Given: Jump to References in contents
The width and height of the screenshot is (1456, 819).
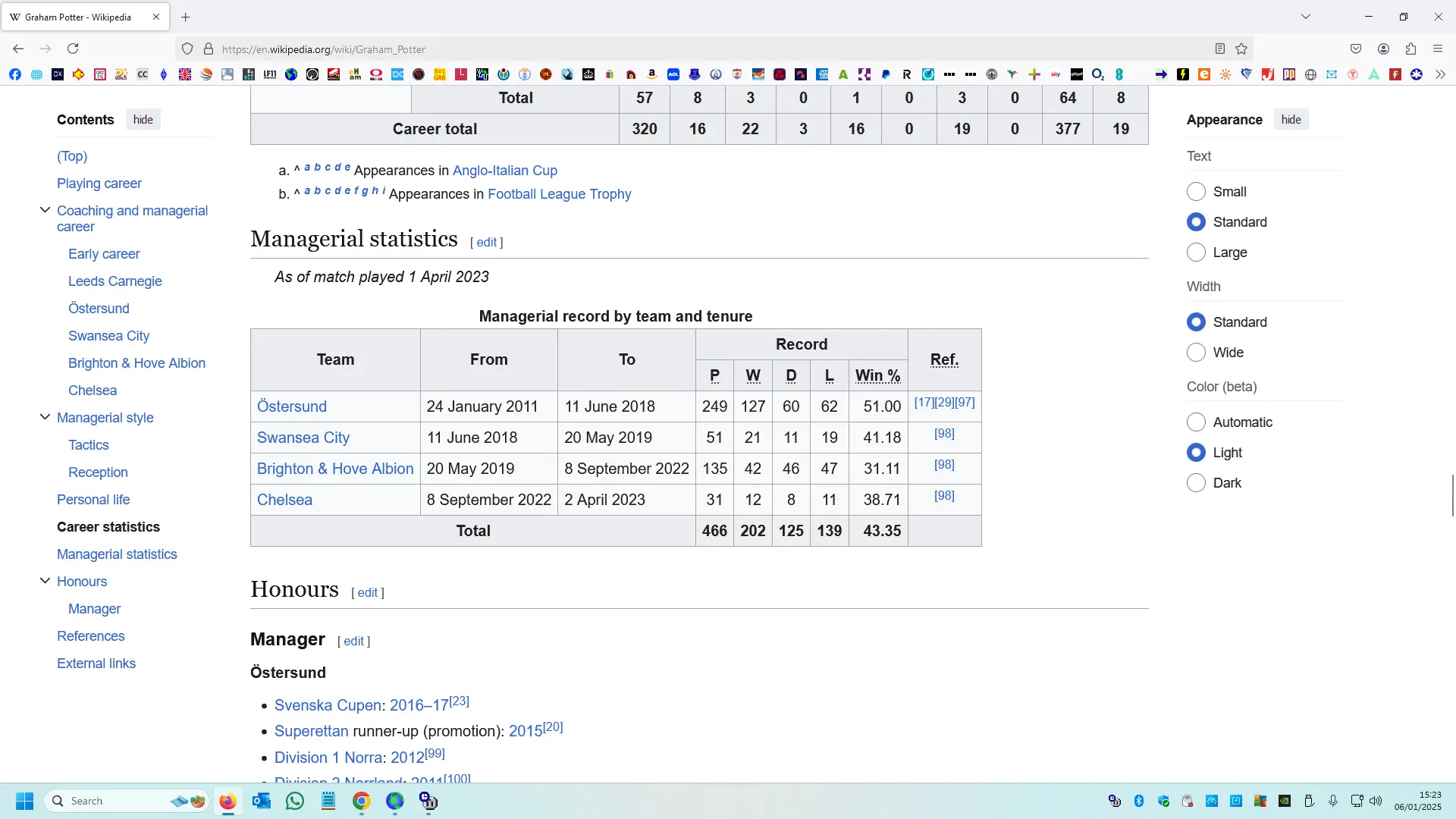Looking at the screenshot, I should coord(90,636).
